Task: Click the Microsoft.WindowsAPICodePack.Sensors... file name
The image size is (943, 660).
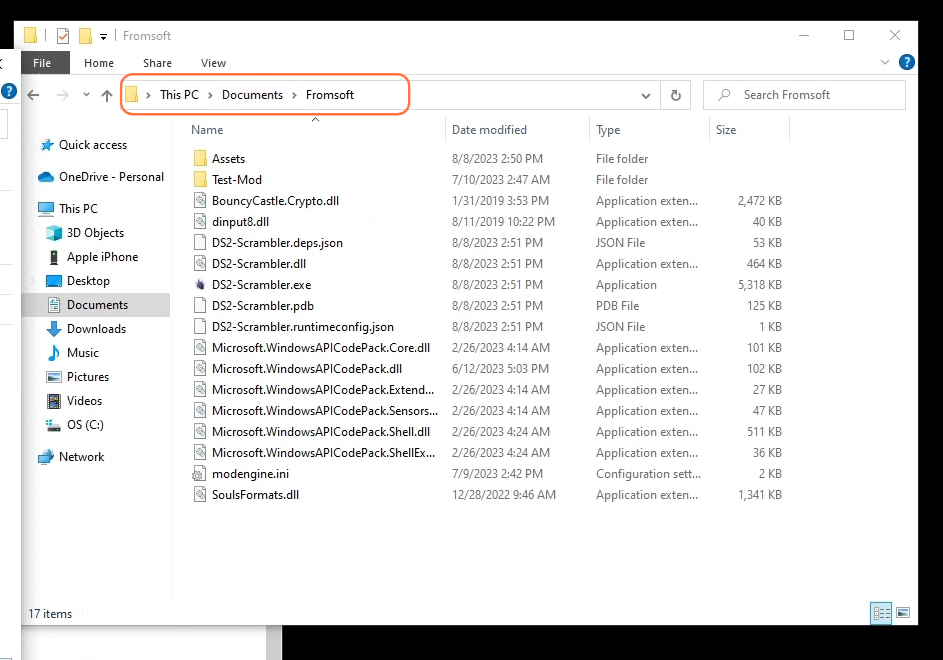Action: 325,411
